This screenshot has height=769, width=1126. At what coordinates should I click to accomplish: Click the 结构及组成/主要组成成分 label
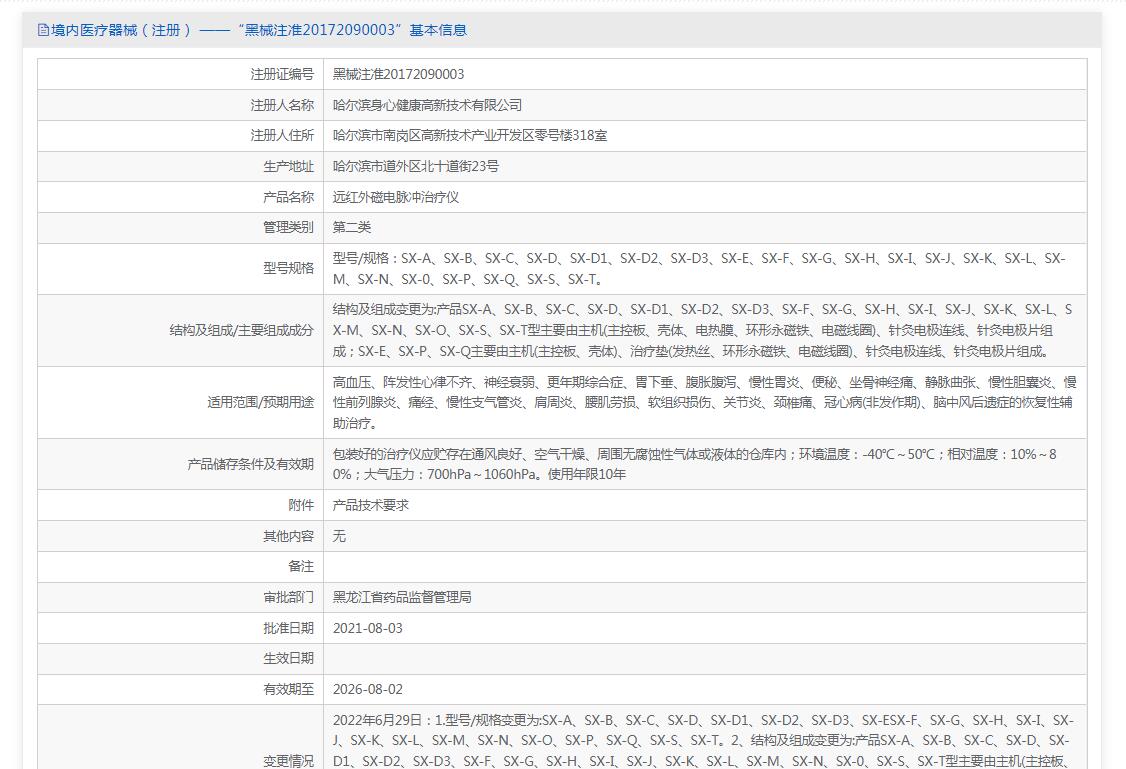[x=241, y=330]
